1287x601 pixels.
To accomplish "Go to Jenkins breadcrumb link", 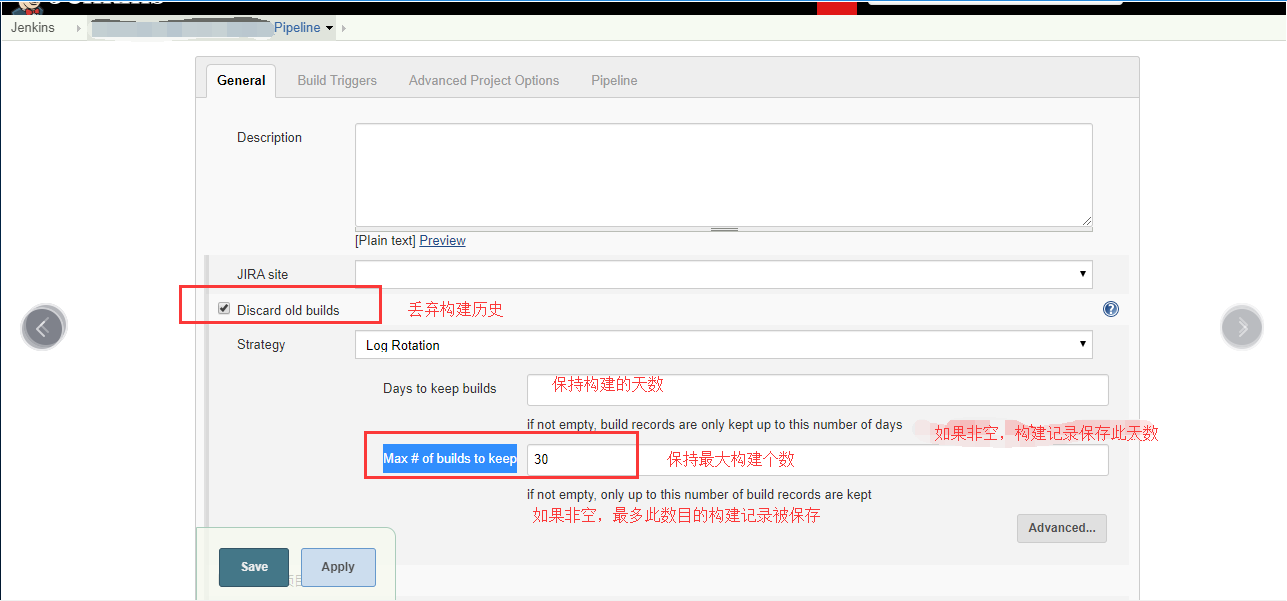I will [33, 28].
